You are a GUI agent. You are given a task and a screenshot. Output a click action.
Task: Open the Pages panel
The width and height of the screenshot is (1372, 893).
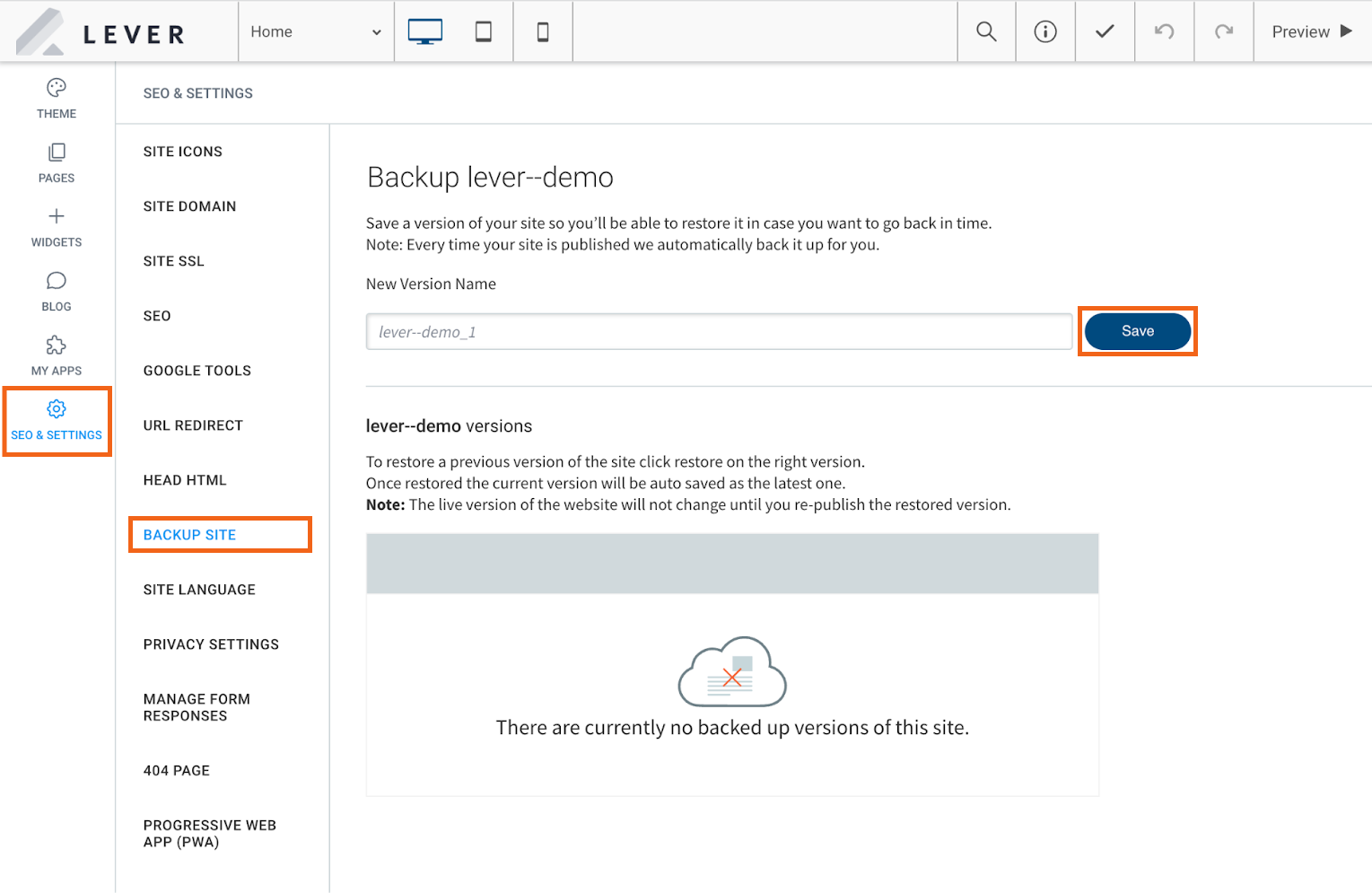click(x=57, y=163)
